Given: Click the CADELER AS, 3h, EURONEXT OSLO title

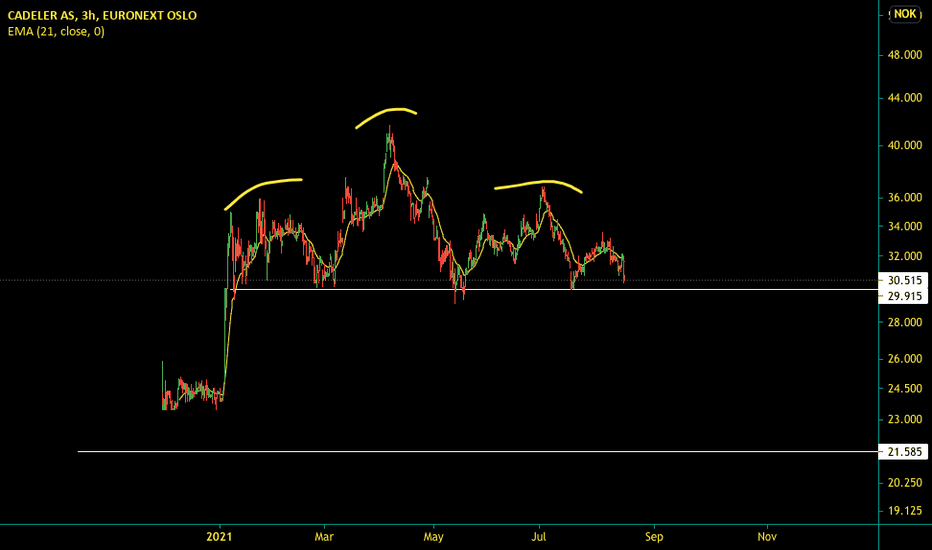Looking at the screenshot, I should (x=102, y=15).
